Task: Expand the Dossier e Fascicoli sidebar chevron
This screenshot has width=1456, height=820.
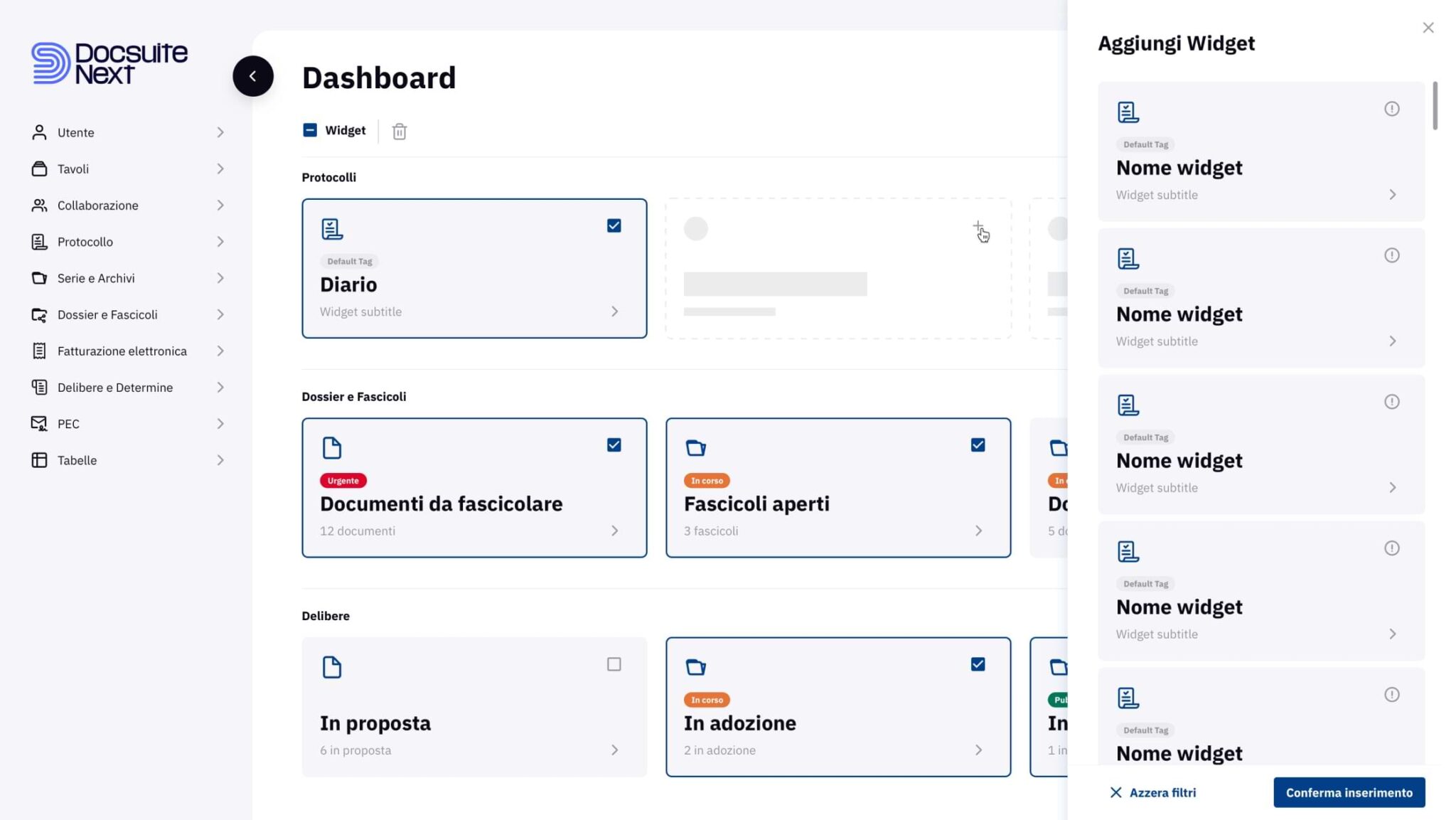Action: pyautogui.click(x=221, y=314)
